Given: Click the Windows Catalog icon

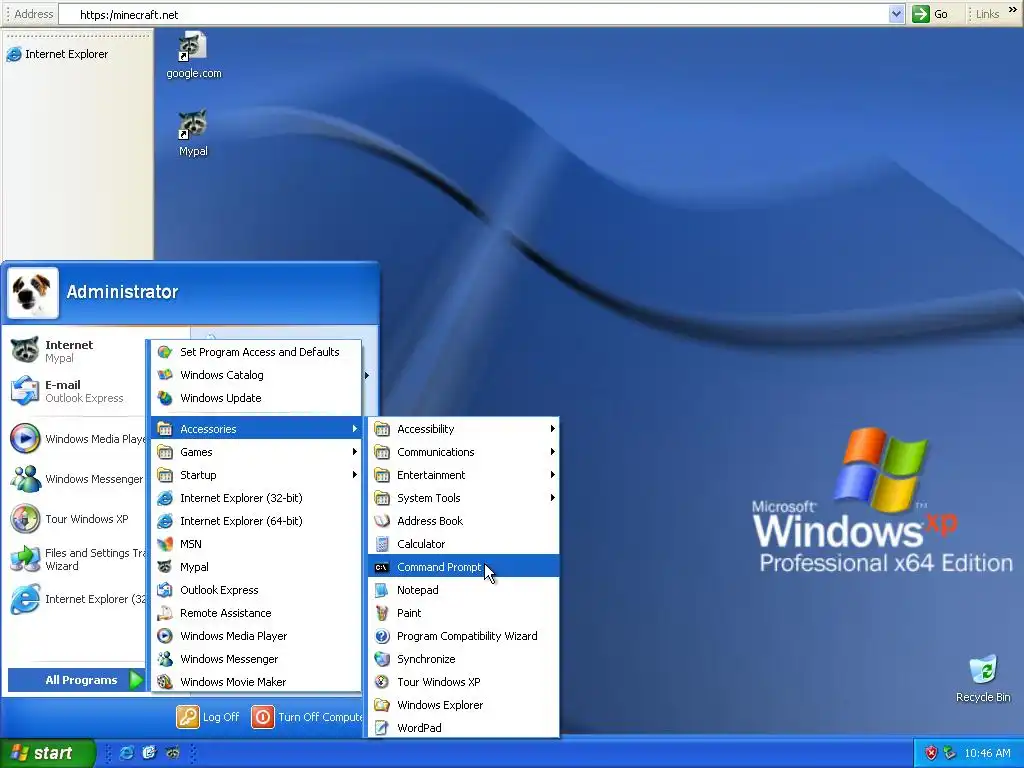Looking at the screenshot, I should coord(165,375).
